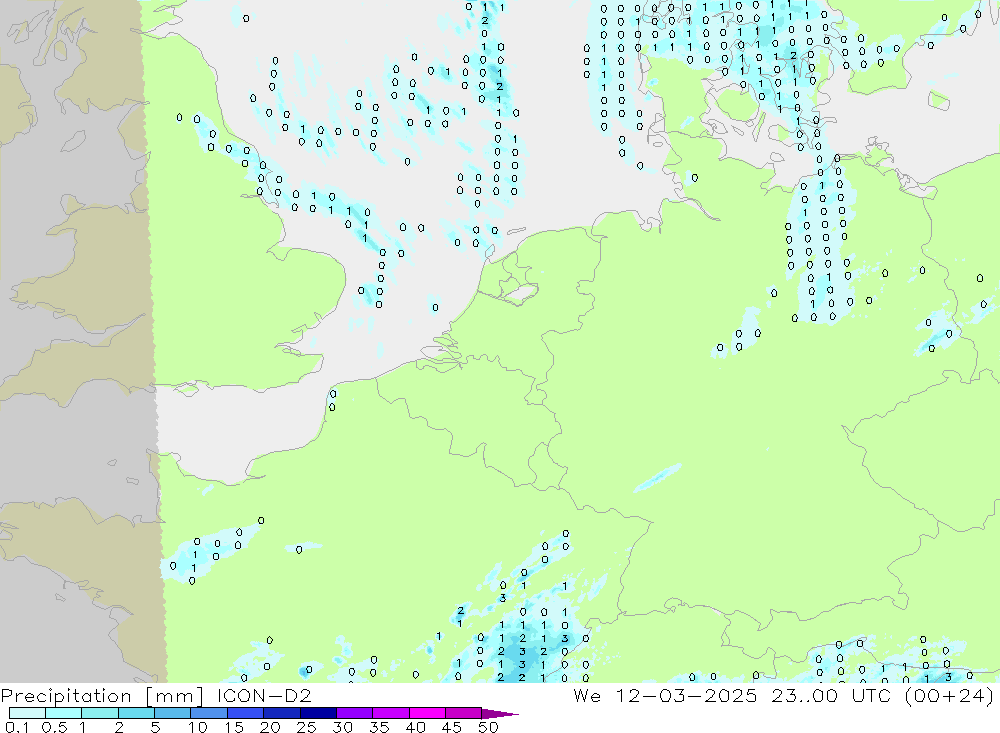
Task: Click the 1–2 mm legend color swatch
Action: [x=100, y=713]
